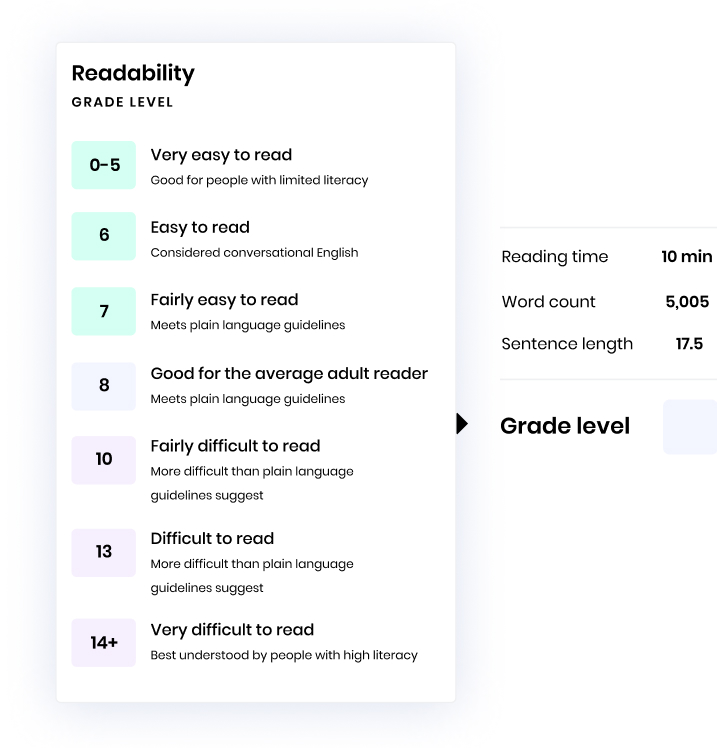Click the grade 10 purple badge
This screenshot has width=717, height=748.
click(104, 460)
